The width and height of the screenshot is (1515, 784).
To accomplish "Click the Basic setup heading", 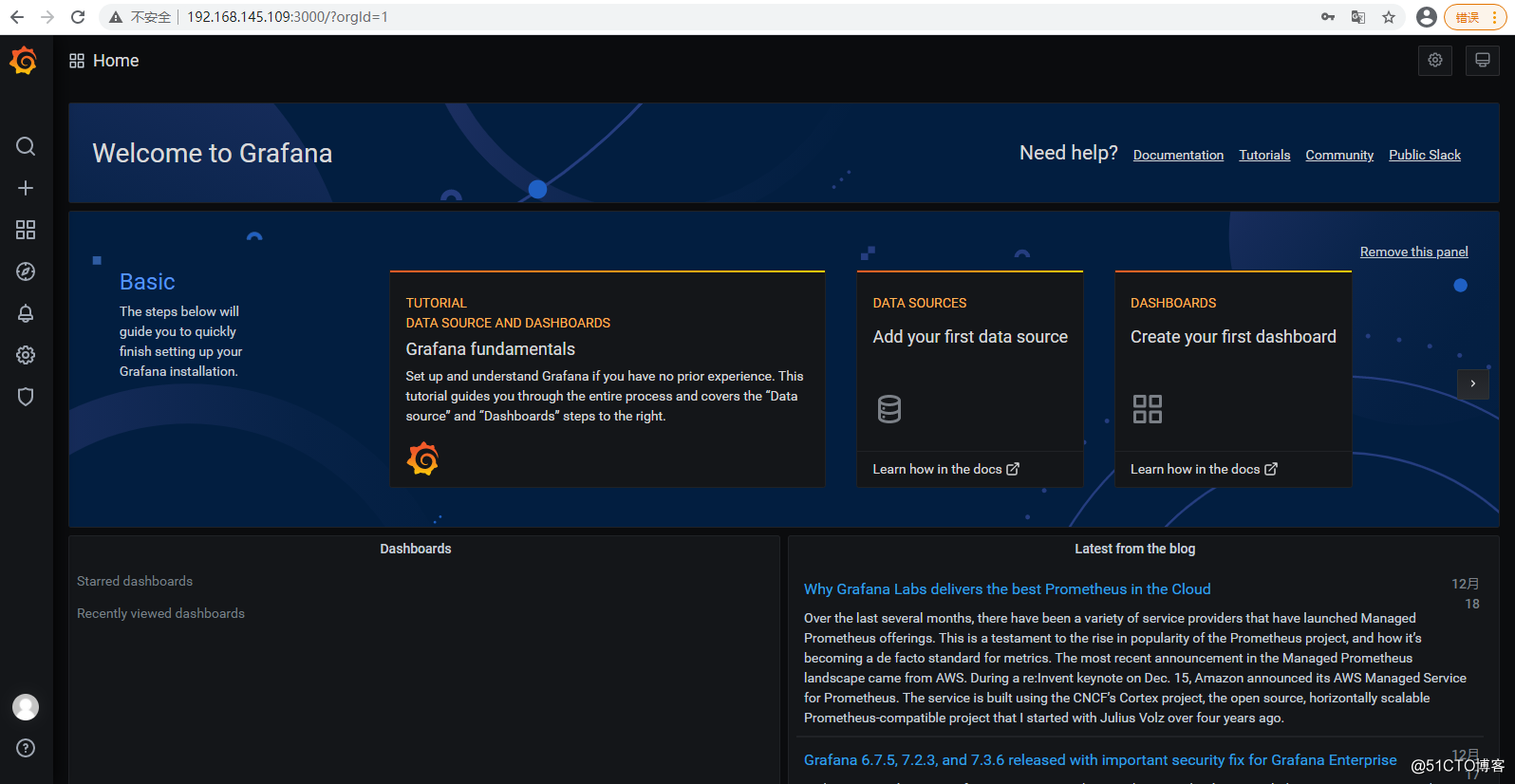I will coord(147,282).
